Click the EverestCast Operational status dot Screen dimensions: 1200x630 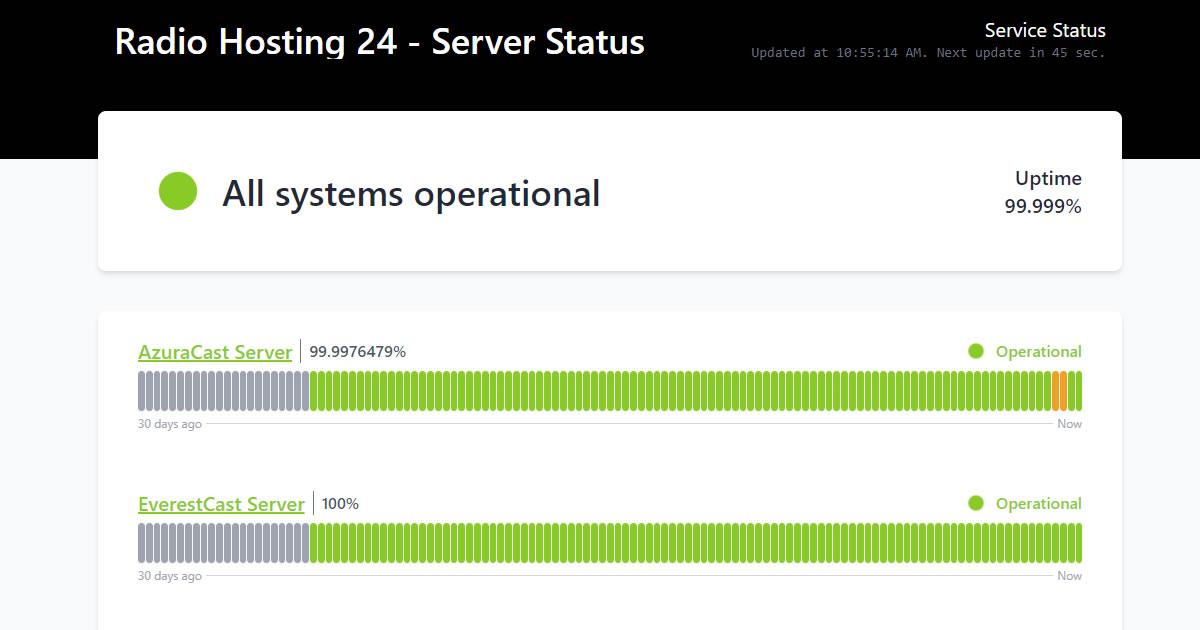tap(975, 503)
